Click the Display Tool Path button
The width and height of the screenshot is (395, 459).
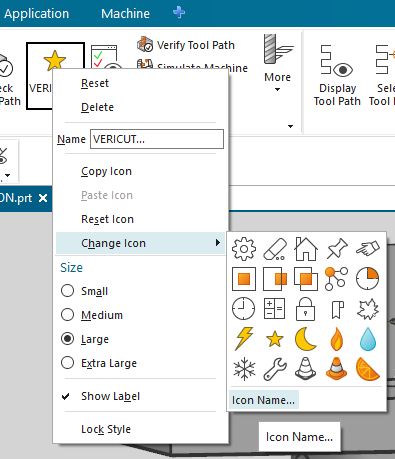click(x=337, y=75)
